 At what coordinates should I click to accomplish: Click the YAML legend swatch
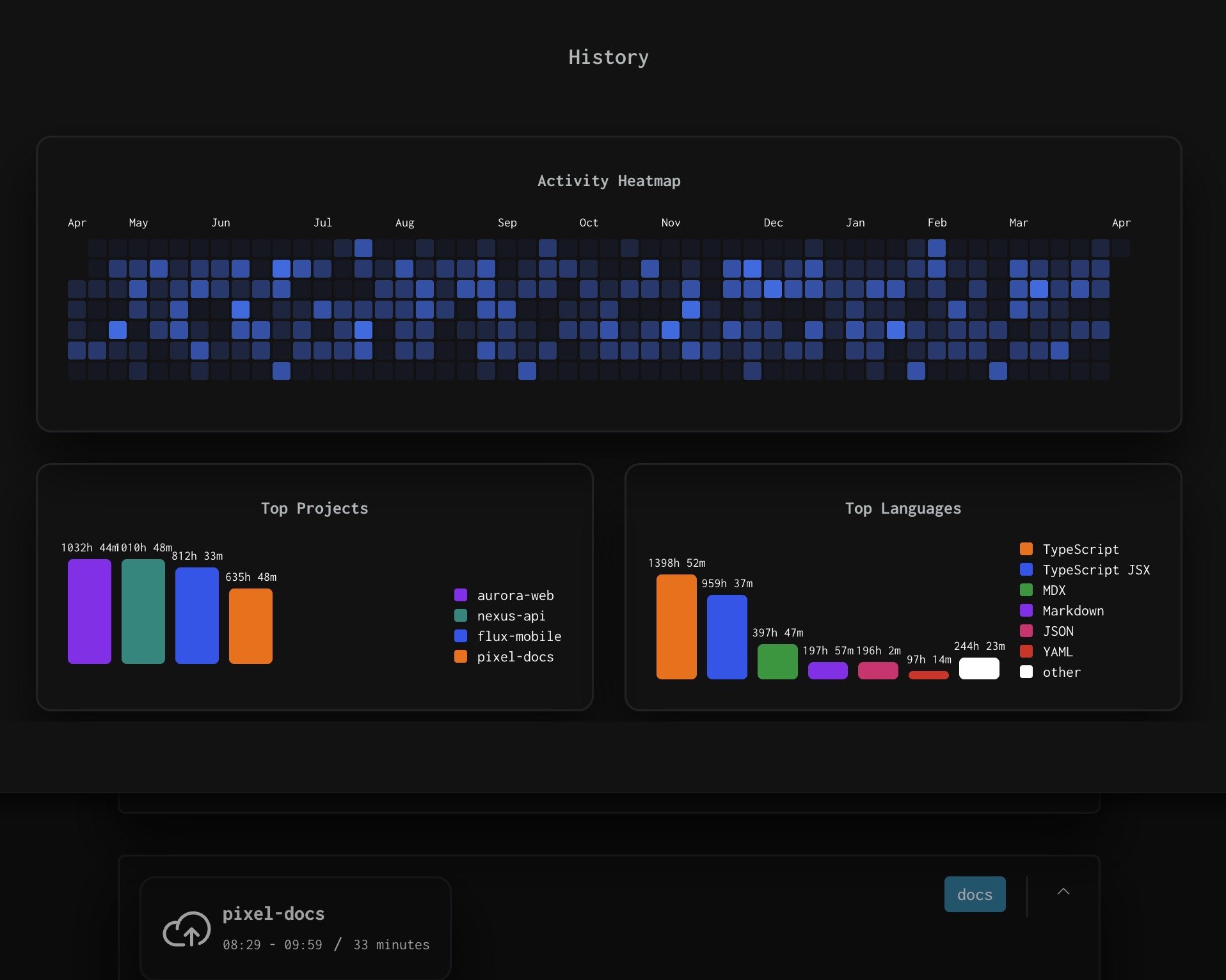1026,651
